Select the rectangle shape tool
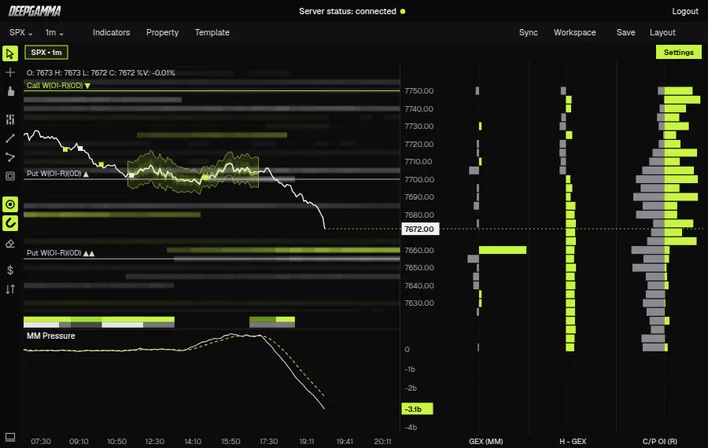Screen dimensions: 708x448 (10, 176)
